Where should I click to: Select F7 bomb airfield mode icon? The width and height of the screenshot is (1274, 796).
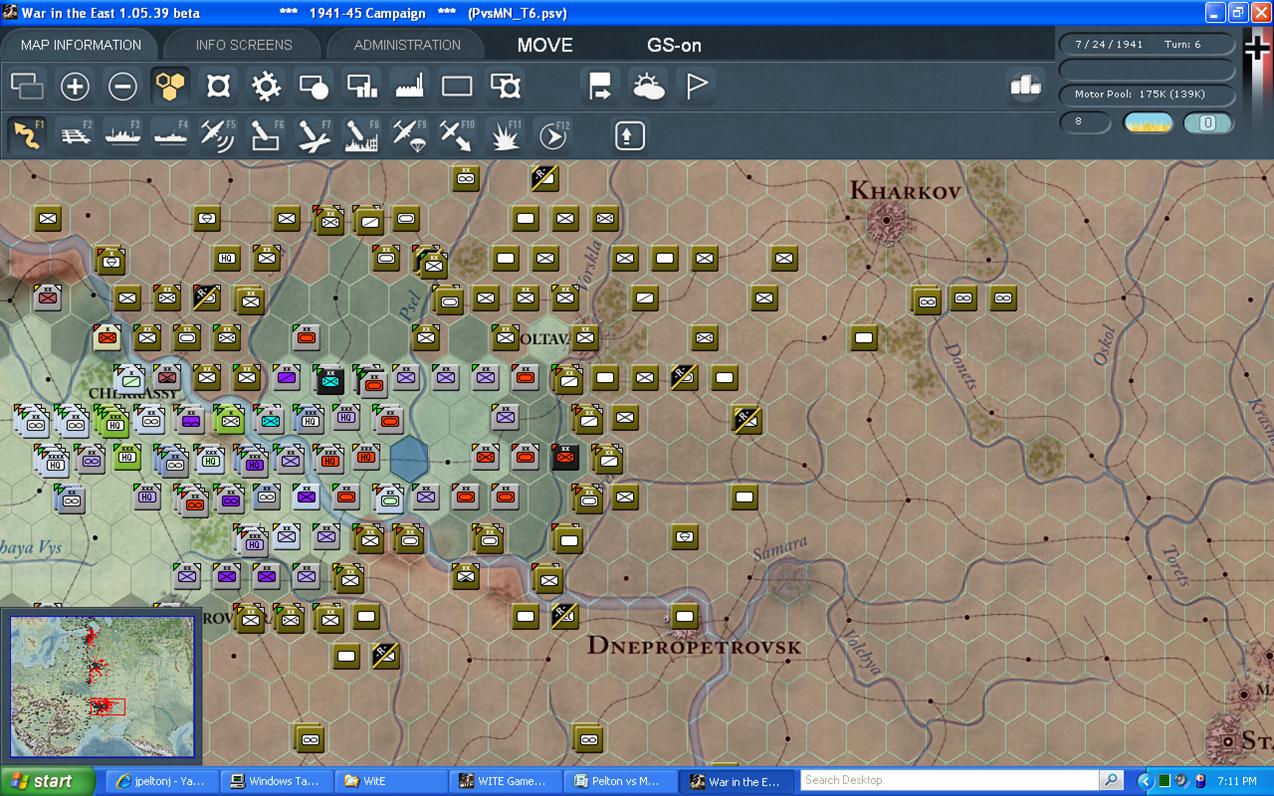click(x=314, y=135)
